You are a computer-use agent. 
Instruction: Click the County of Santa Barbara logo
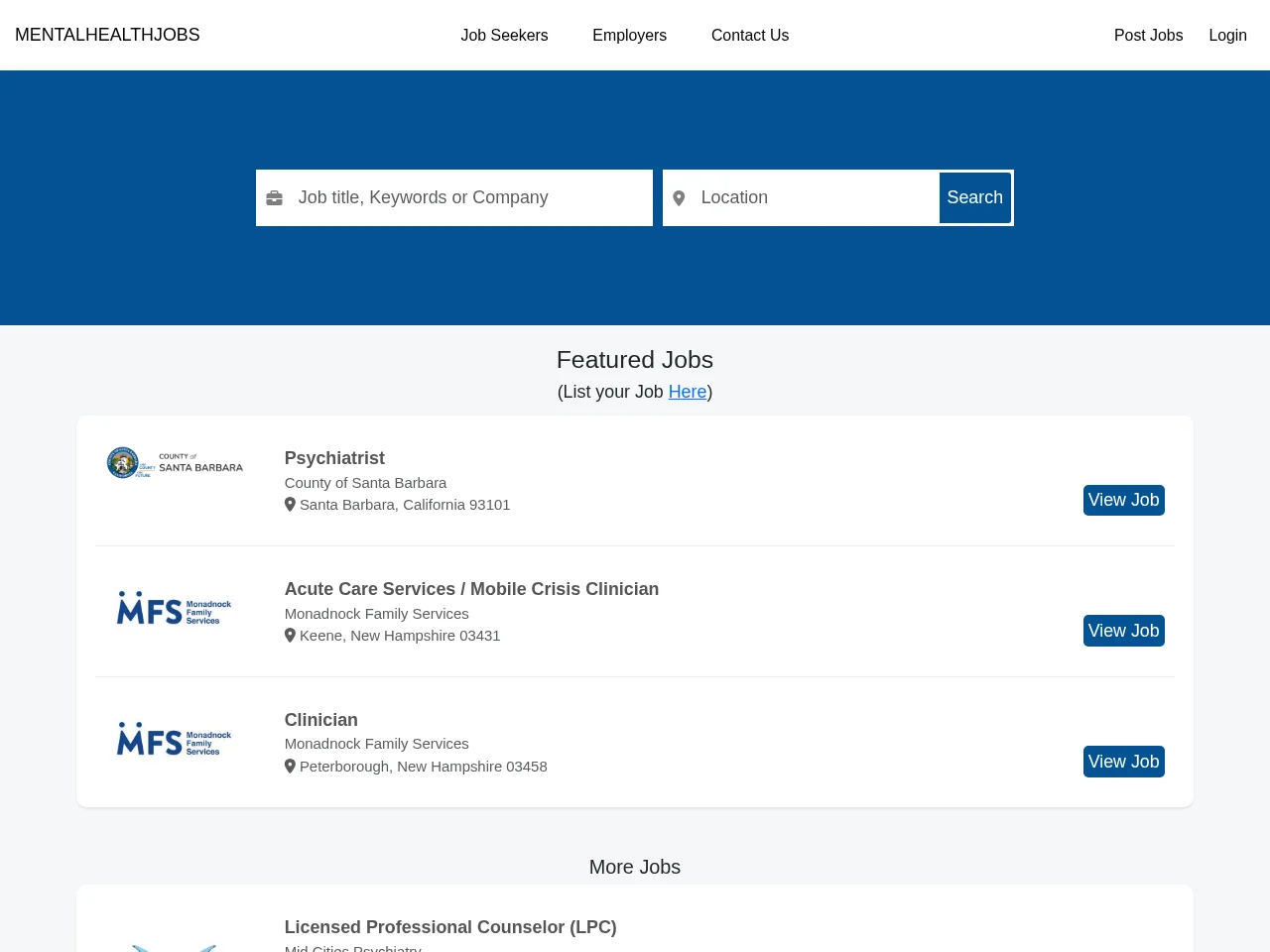pos(175,463)
